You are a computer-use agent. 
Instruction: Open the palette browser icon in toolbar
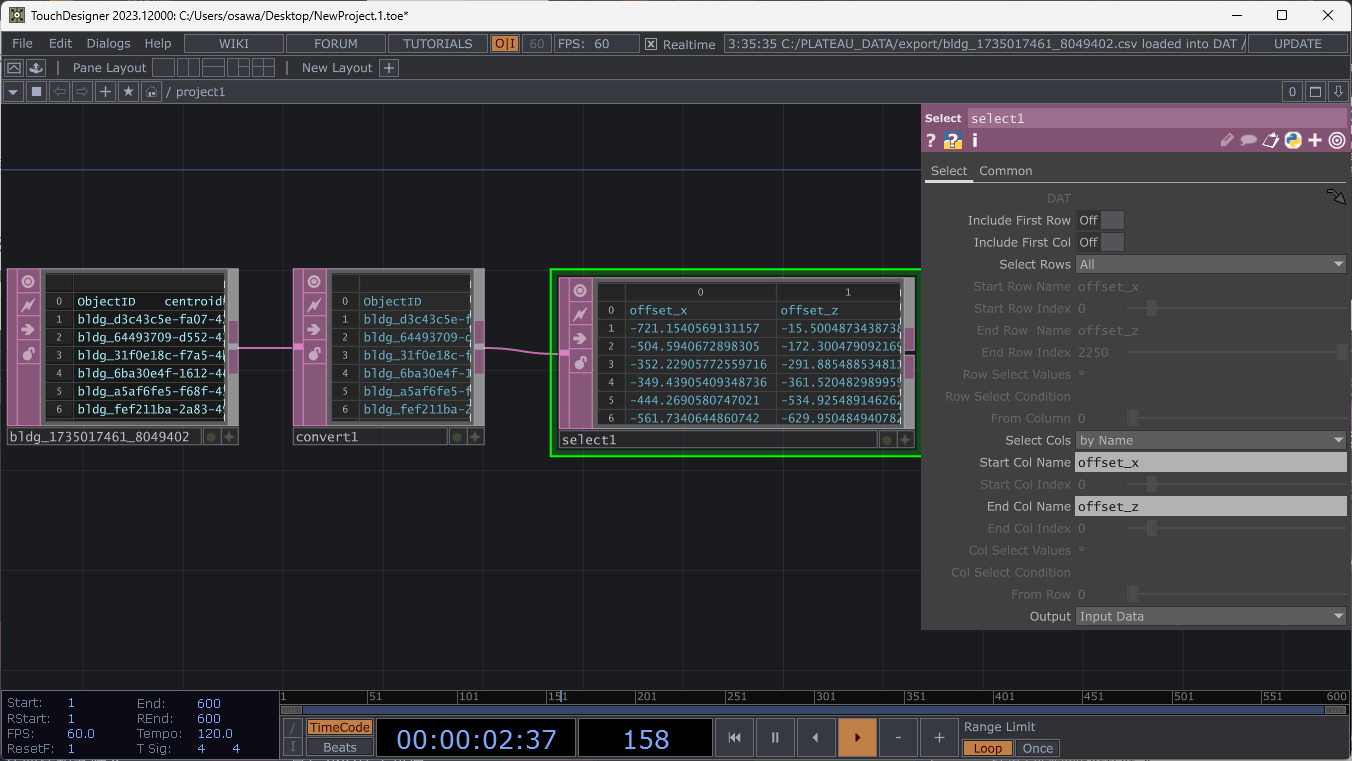(x=37, y=68)
